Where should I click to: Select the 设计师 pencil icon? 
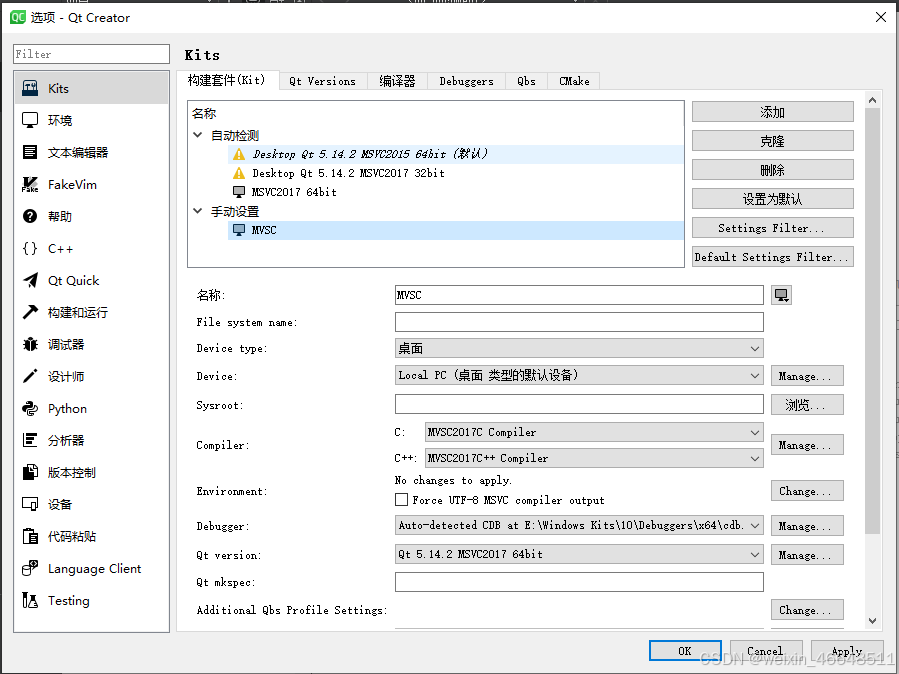click(30, 377)
